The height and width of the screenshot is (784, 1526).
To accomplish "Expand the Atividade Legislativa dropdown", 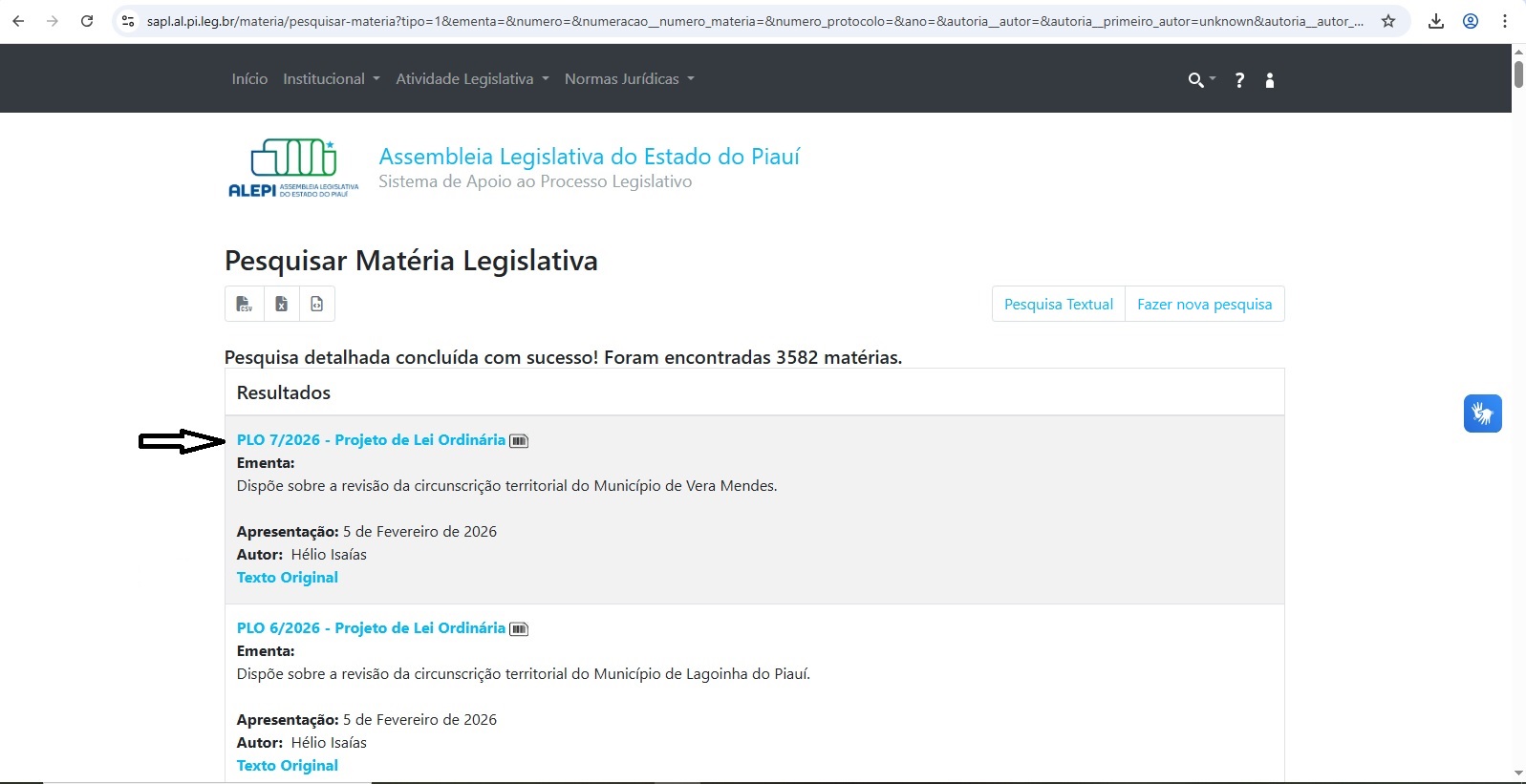I will pos(472,79).
